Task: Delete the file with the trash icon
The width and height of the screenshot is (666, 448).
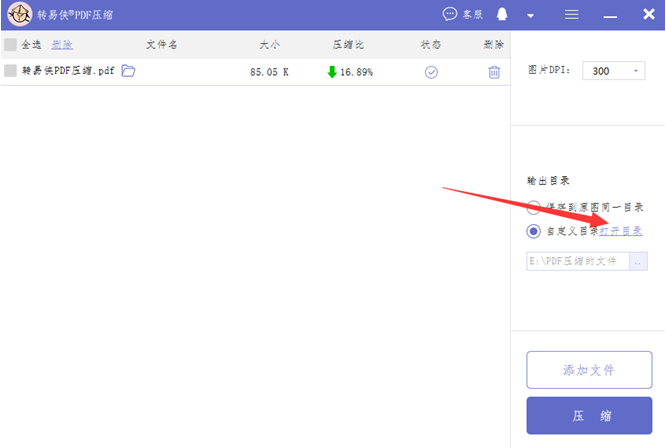Action: pyautogui.click(x=494, y=72)
